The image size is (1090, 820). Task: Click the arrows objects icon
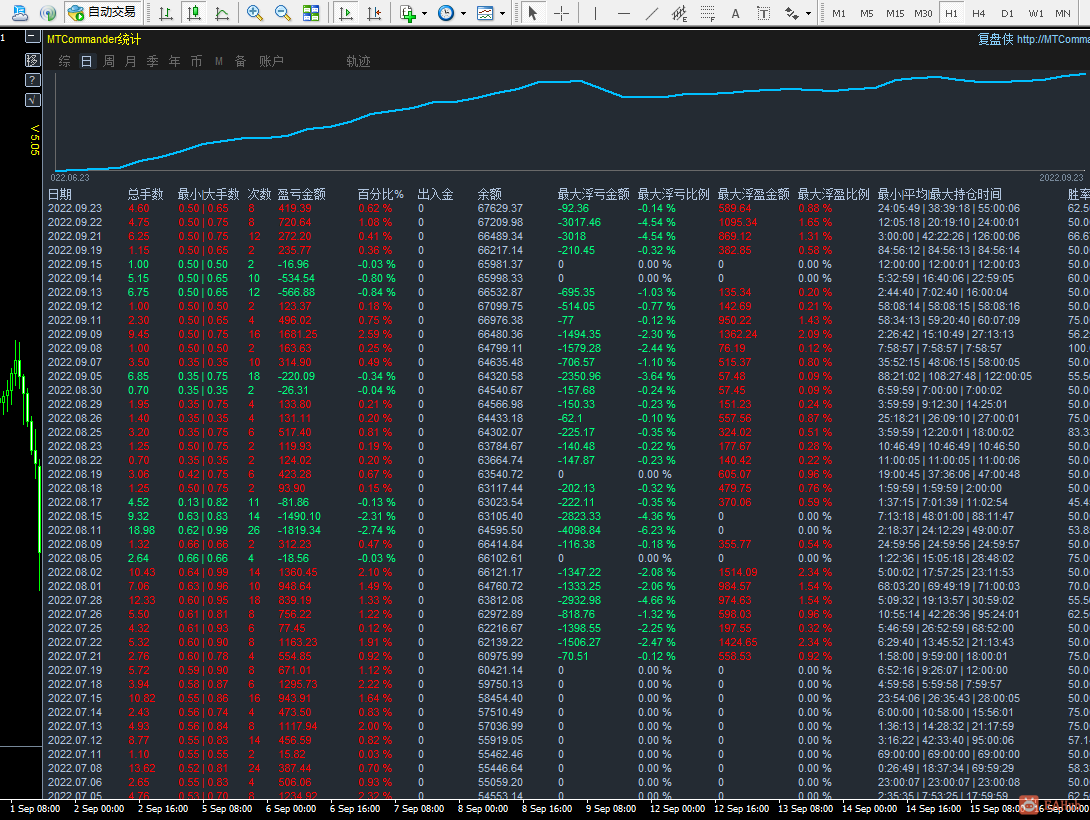[791, 13]
